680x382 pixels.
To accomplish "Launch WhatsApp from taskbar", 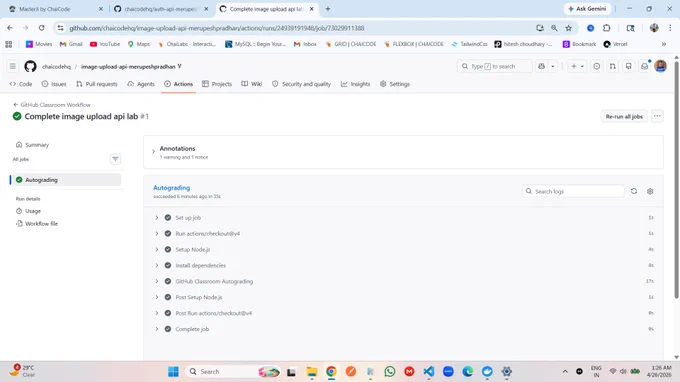I will (x=390, y=372).
